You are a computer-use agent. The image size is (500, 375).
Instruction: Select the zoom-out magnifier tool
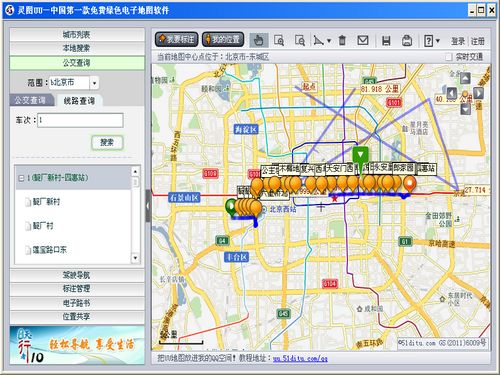[300, 40]
